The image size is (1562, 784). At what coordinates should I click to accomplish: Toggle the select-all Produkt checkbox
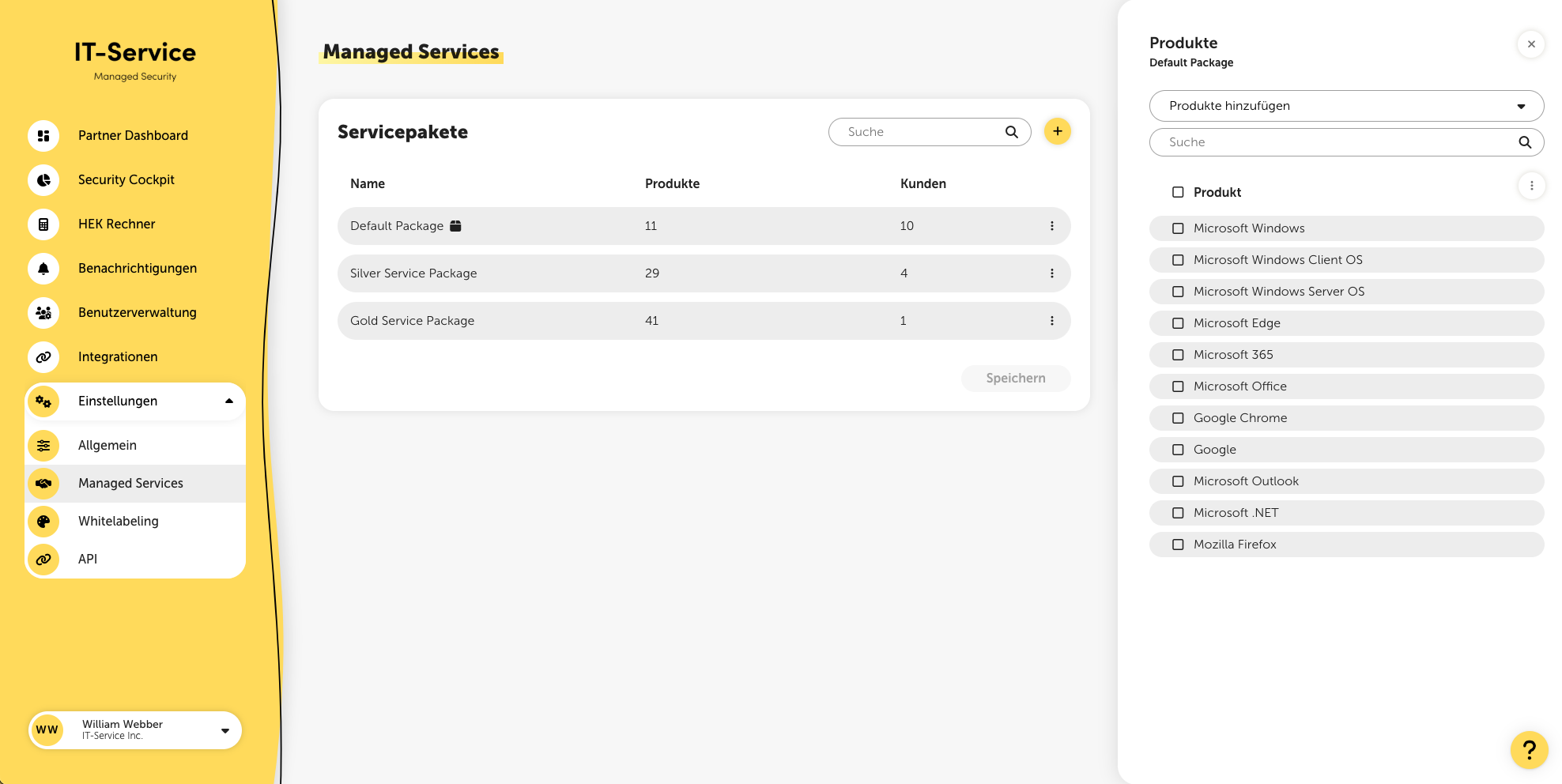tap(1178, 192)
